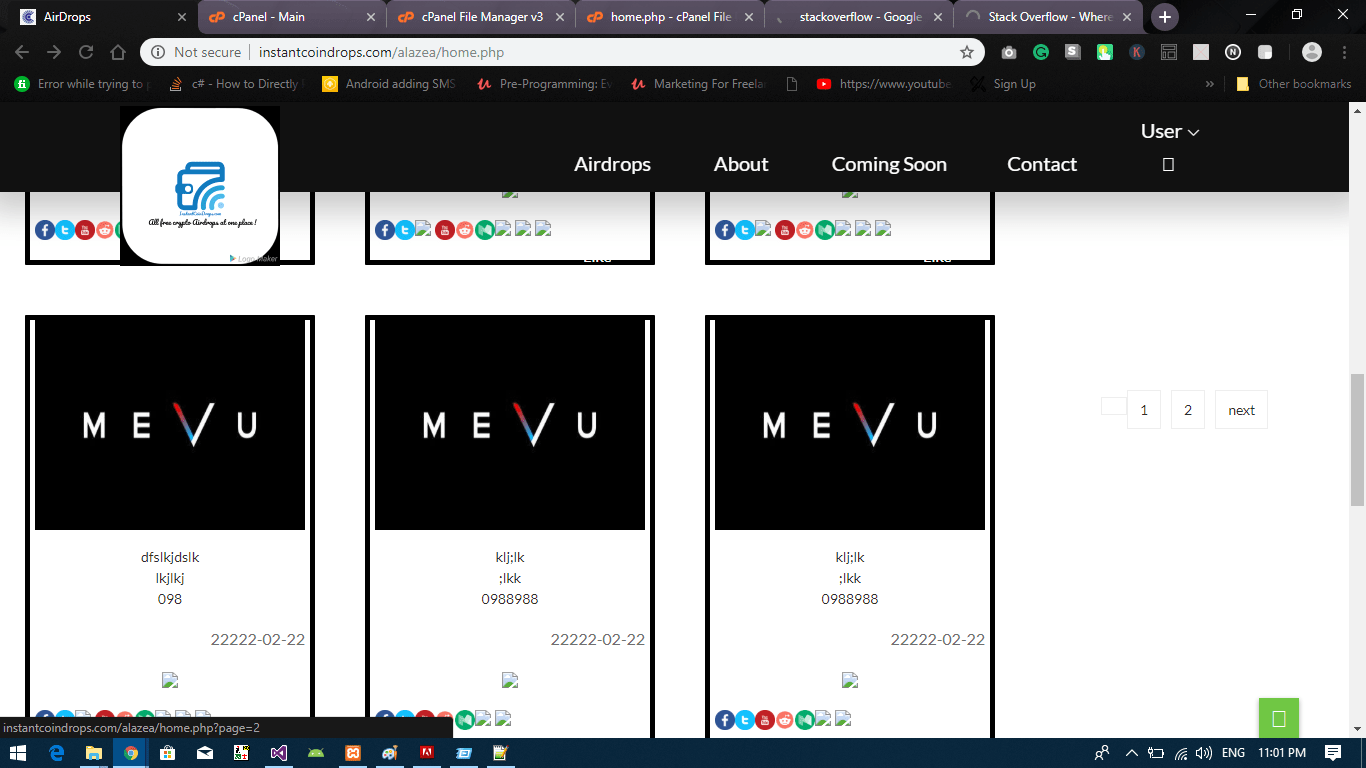Show hidden system tray icons
Screen dimensions: 1366x768
point(1132,753)
